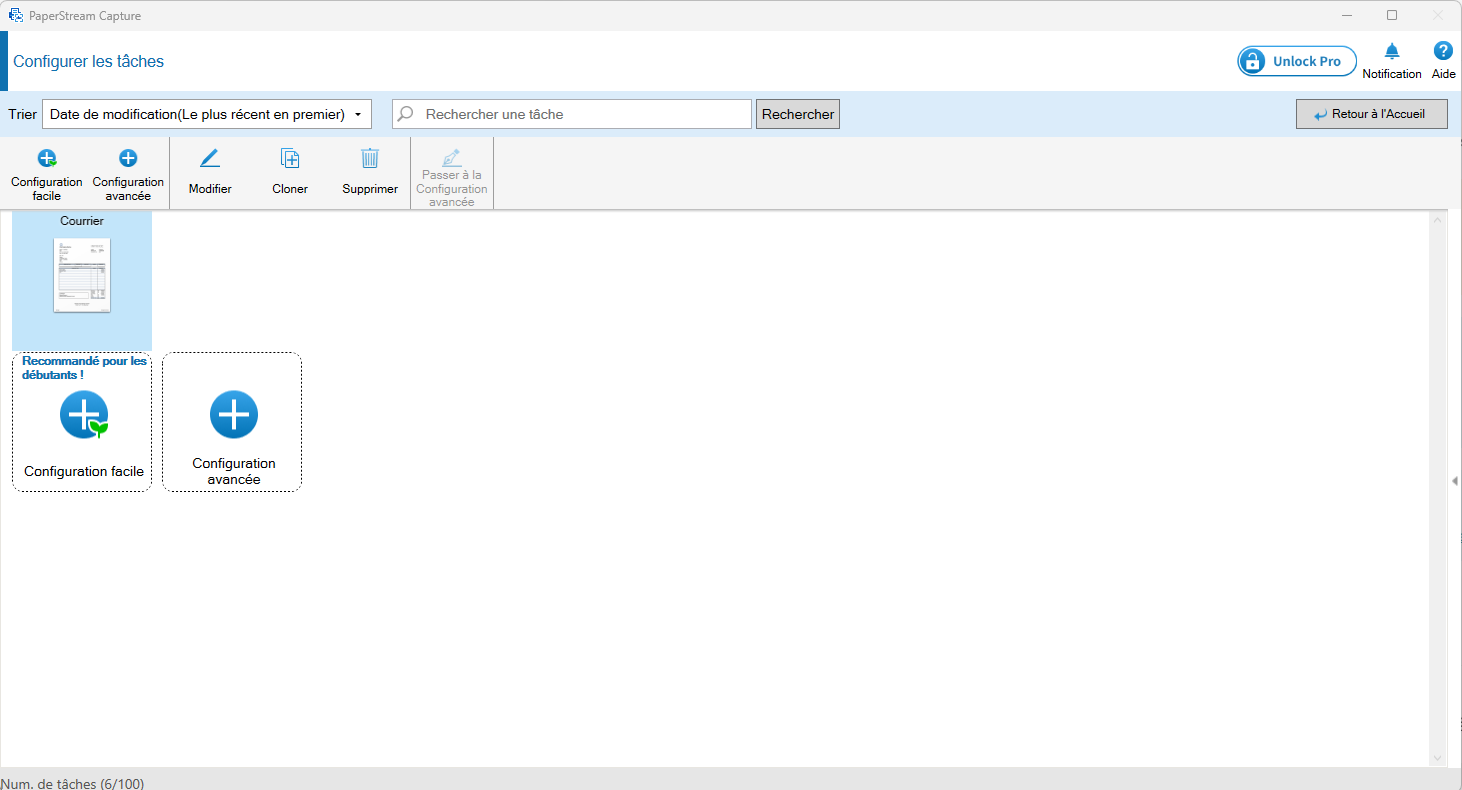Image resolution: width=1462 pixels, height=790 pixels.
Task: Click the PaperStream Capture title bar icon
Action: (x=15, y=15)
